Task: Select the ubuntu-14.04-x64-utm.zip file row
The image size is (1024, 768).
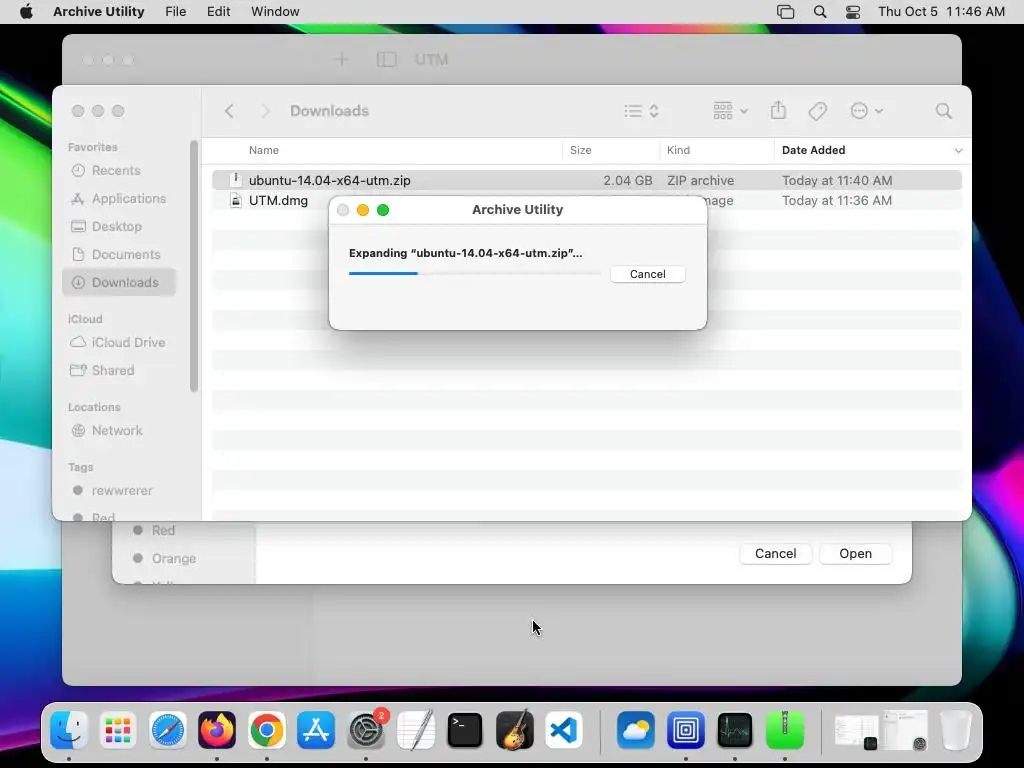Action: point(586,180)
